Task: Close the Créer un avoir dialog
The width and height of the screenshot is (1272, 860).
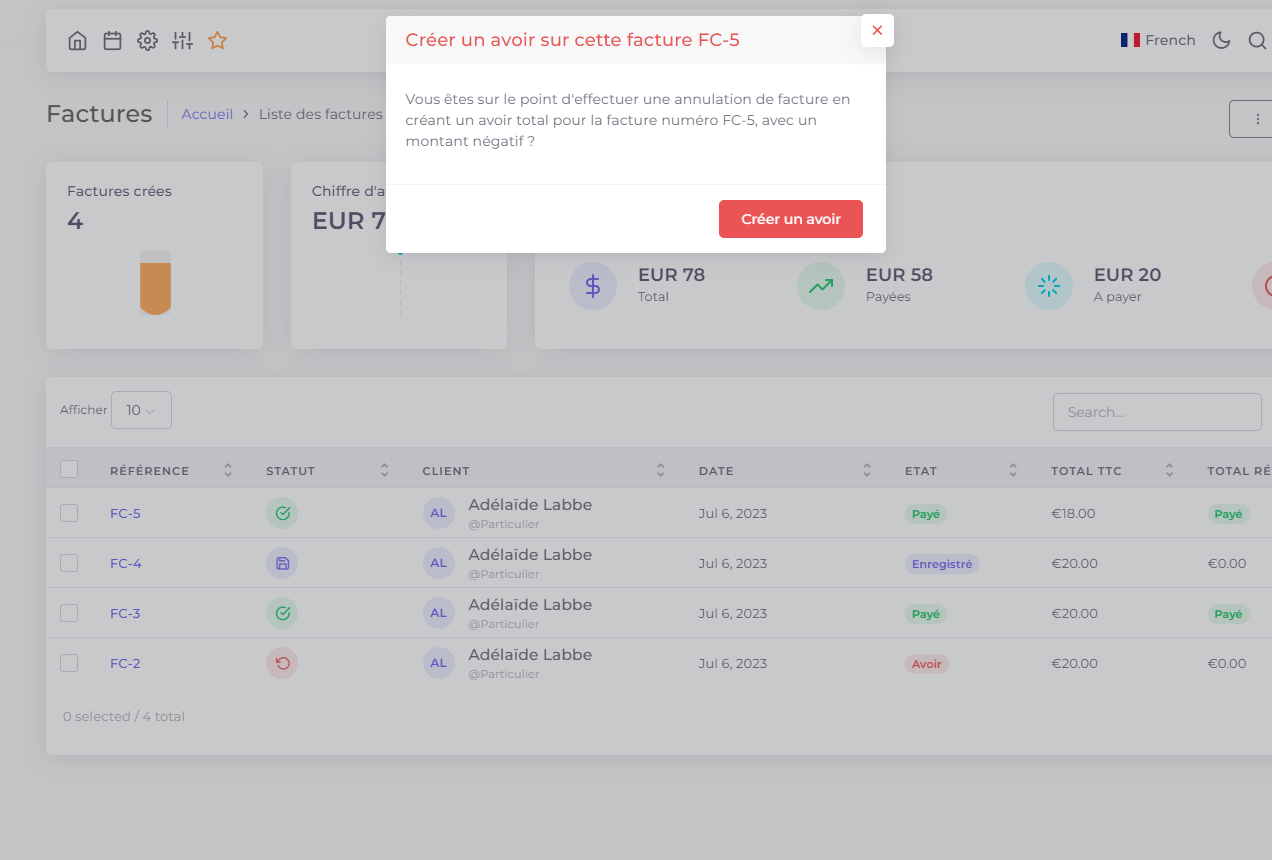Action: point(877,30)
